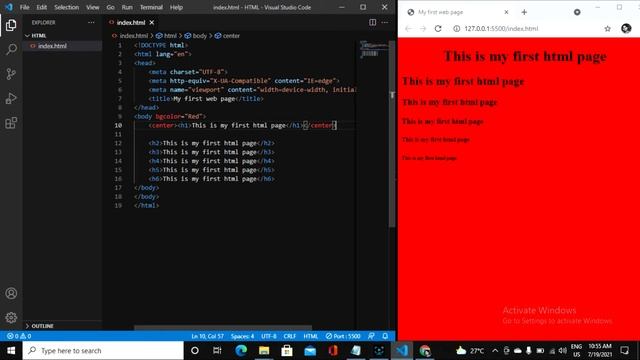The width and height of the screenshot is (640, 360).
Task: Open the Windows Start menu
Action: click(11, 350)
